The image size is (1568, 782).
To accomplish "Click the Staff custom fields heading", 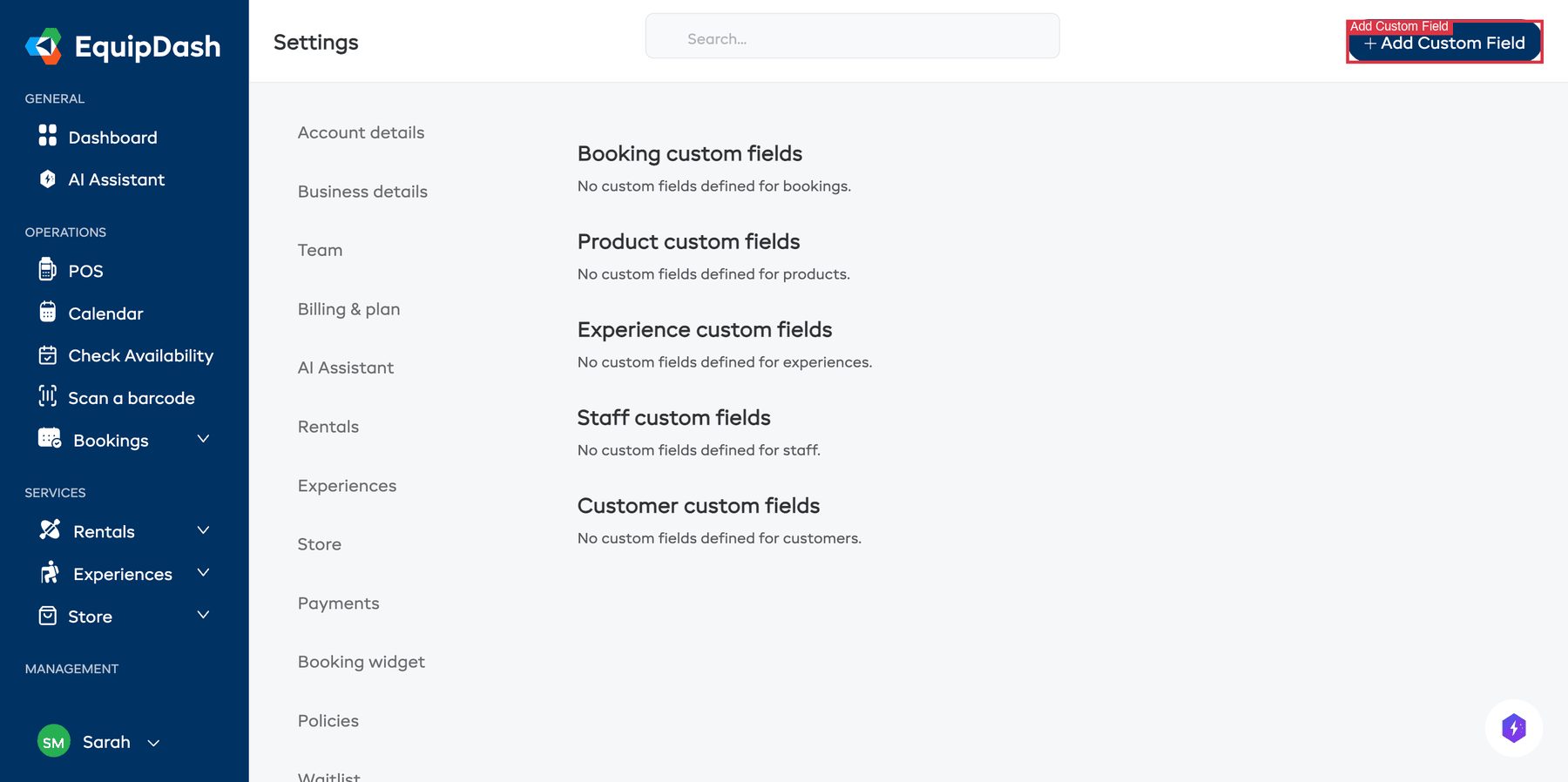I will [674, 417].
